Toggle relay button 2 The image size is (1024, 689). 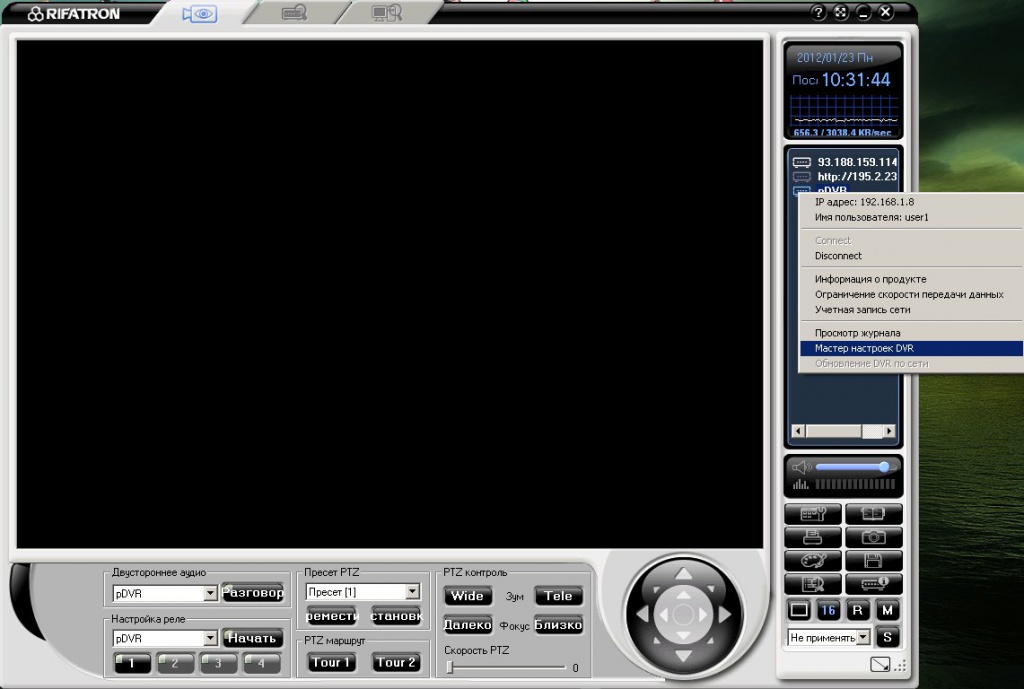click(x=175, y=662)
